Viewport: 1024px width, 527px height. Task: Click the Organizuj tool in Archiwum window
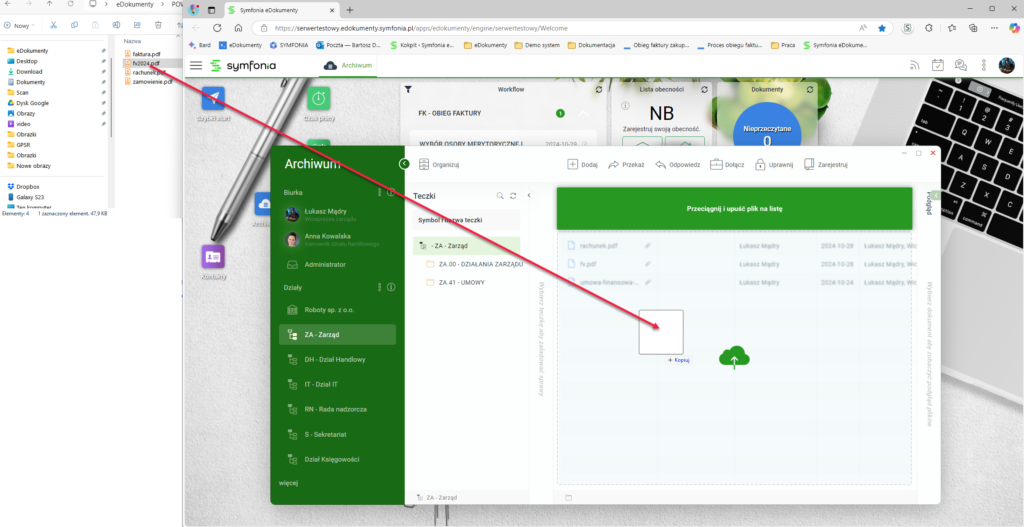439,165
